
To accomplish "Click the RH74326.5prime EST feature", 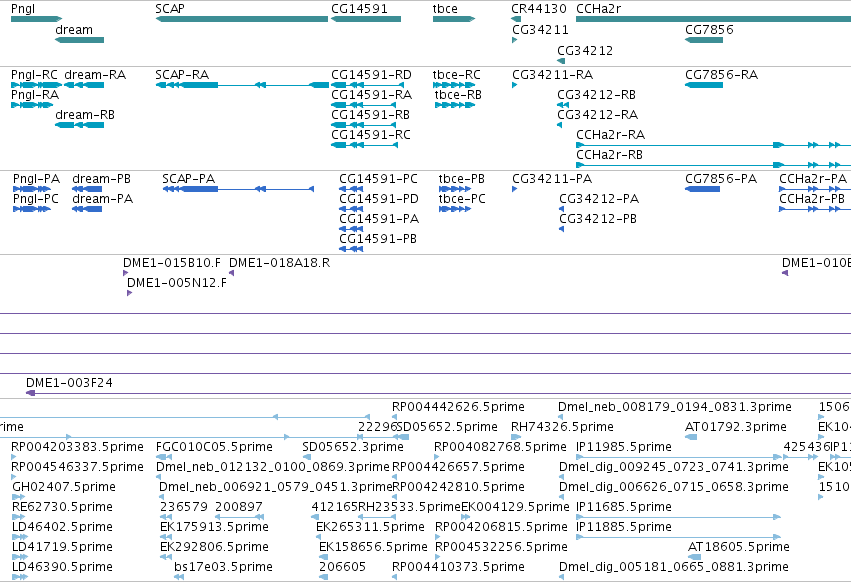I will (516, 437).
